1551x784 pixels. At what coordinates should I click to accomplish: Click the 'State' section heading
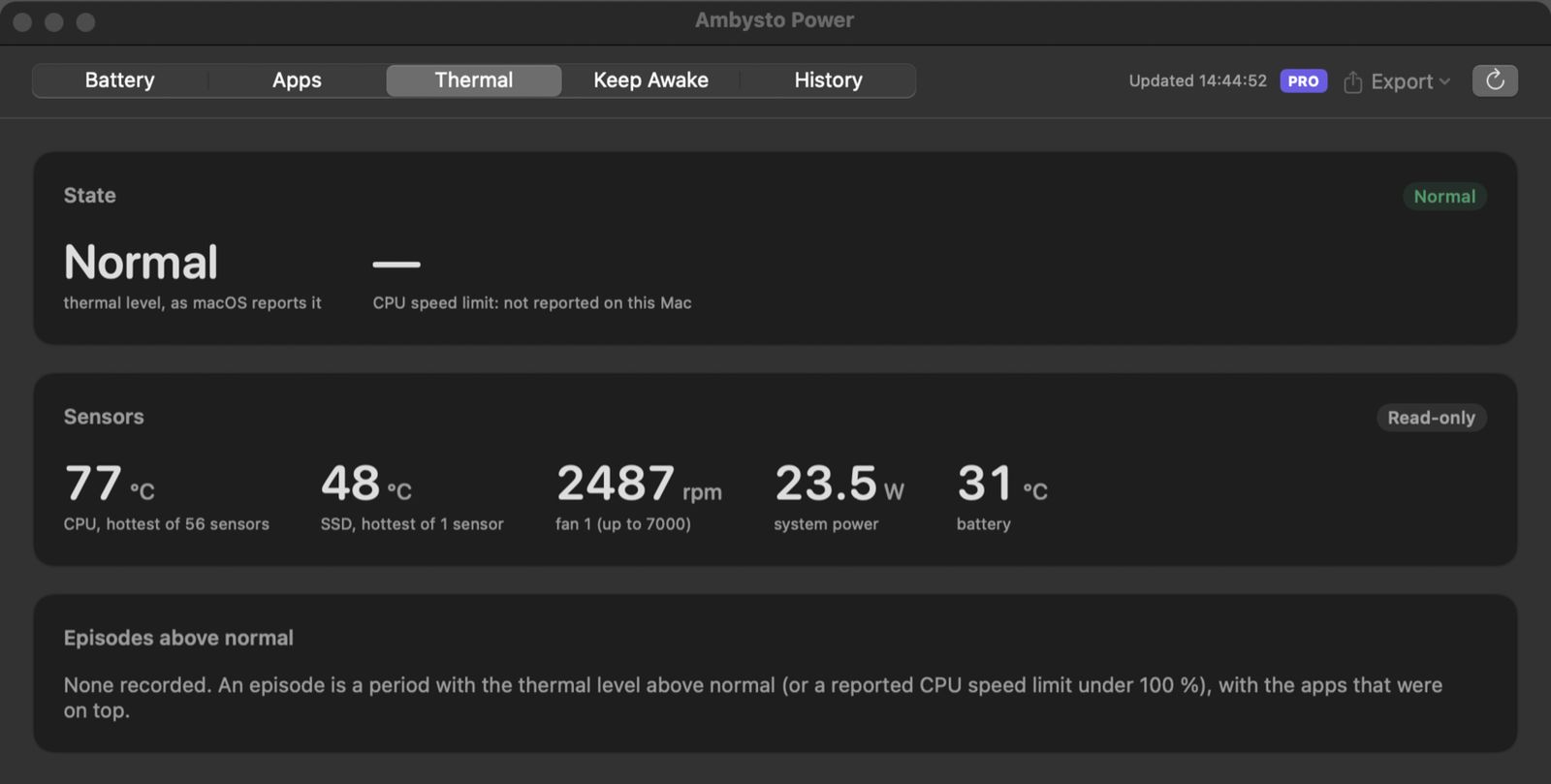click(89, 196)
